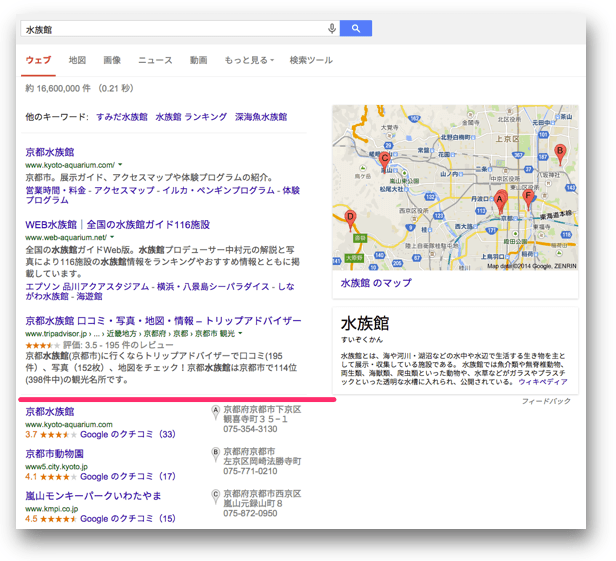Image resolution: width=616 pixels, height=561 pixels.
Task: Click the url www5.city.kyoto.jp
Action: click(x=57, y=467)
